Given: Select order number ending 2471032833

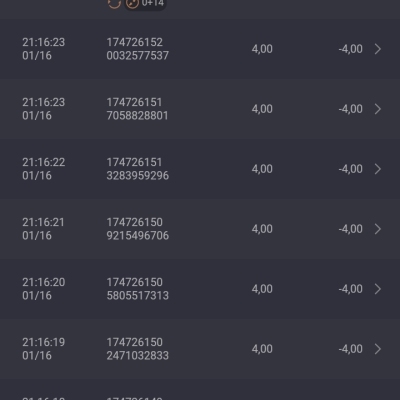Looking at the screenshot, I should coord(138,349).
